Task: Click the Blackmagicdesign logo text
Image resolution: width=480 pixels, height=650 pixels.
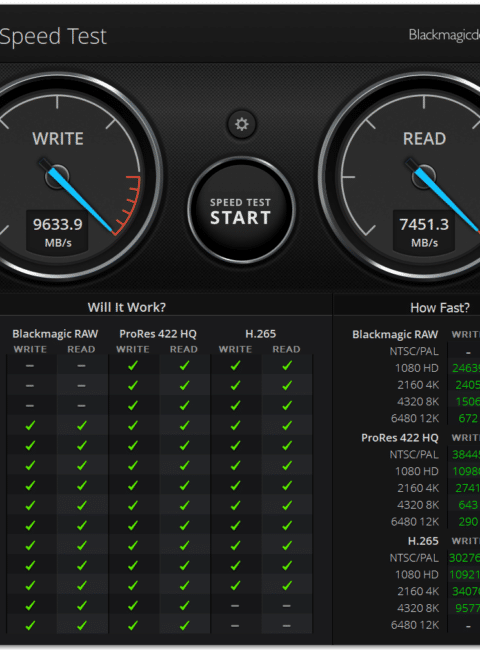Action: pyautogui.click(x=444, y=35)
